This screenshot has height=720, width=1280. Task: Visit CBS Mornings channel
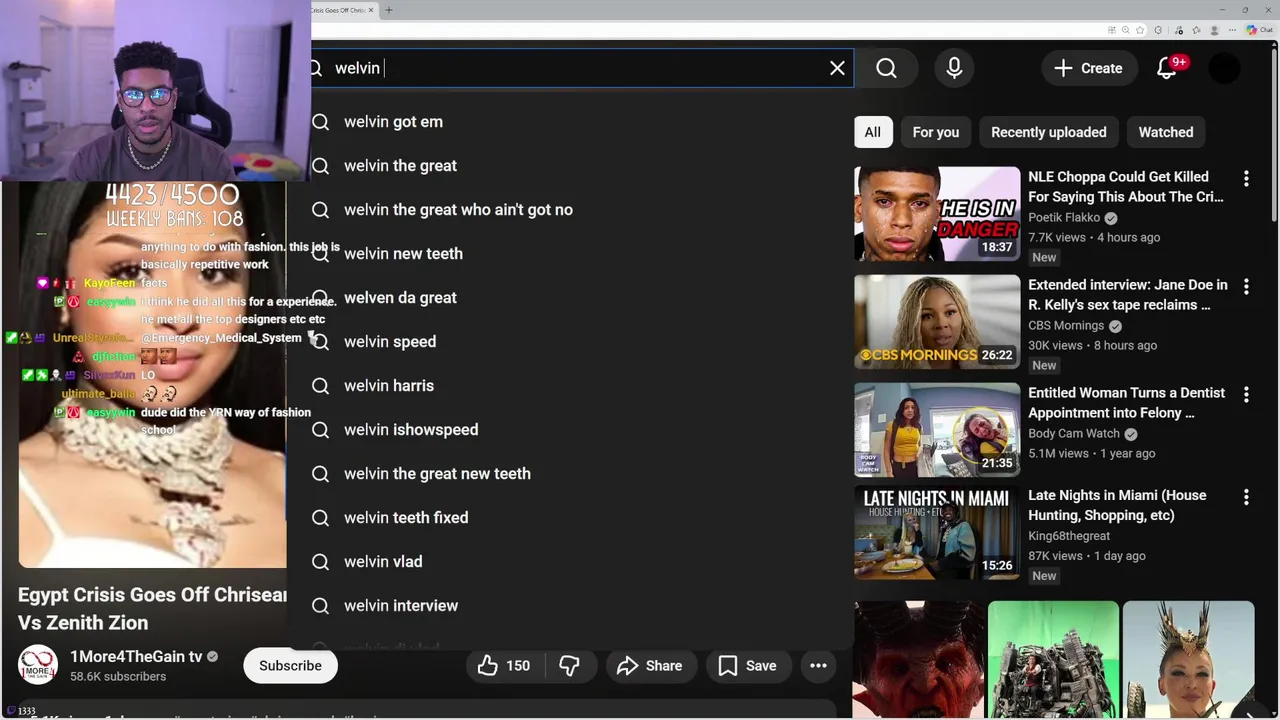pos(1066,326)
